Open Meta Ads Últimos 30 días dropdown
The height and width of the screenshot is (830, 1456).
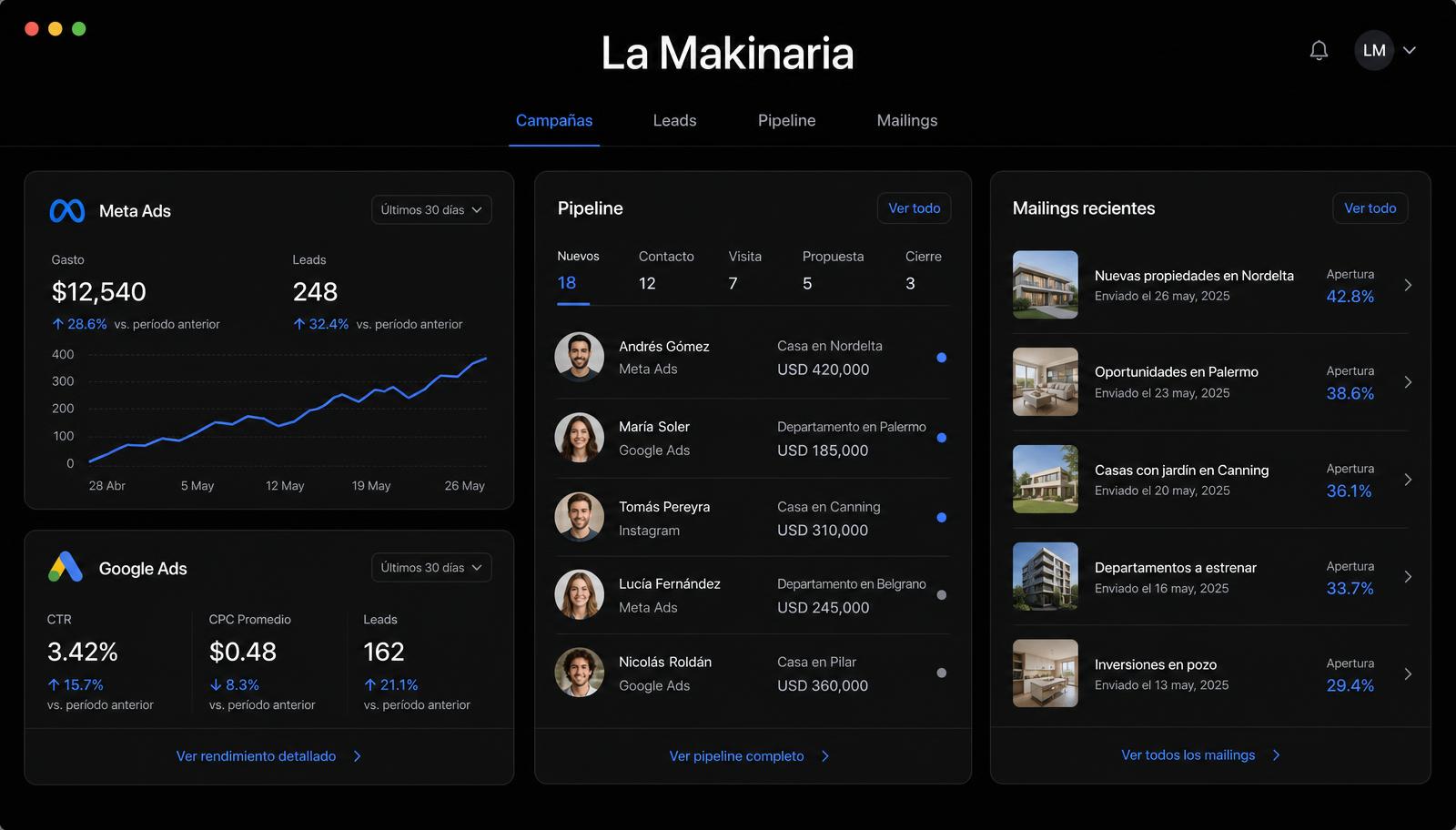click(x=431, y=209)
